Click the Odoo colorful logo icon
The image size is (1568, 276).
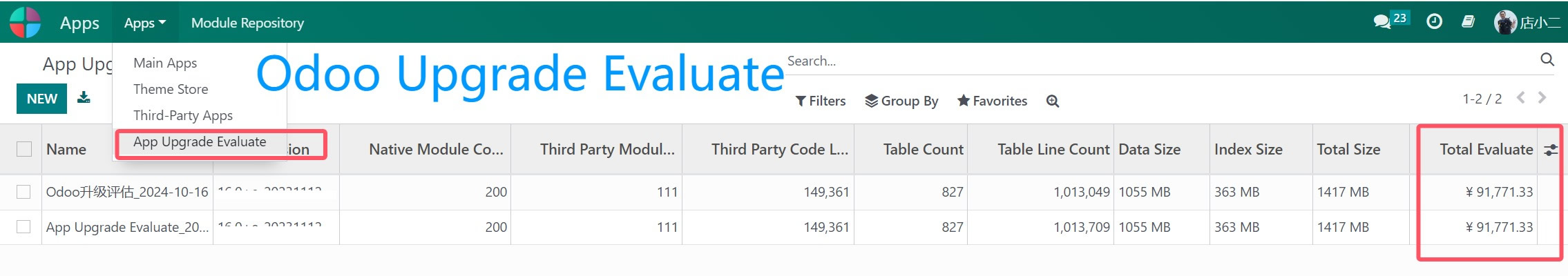click(26, 22)
